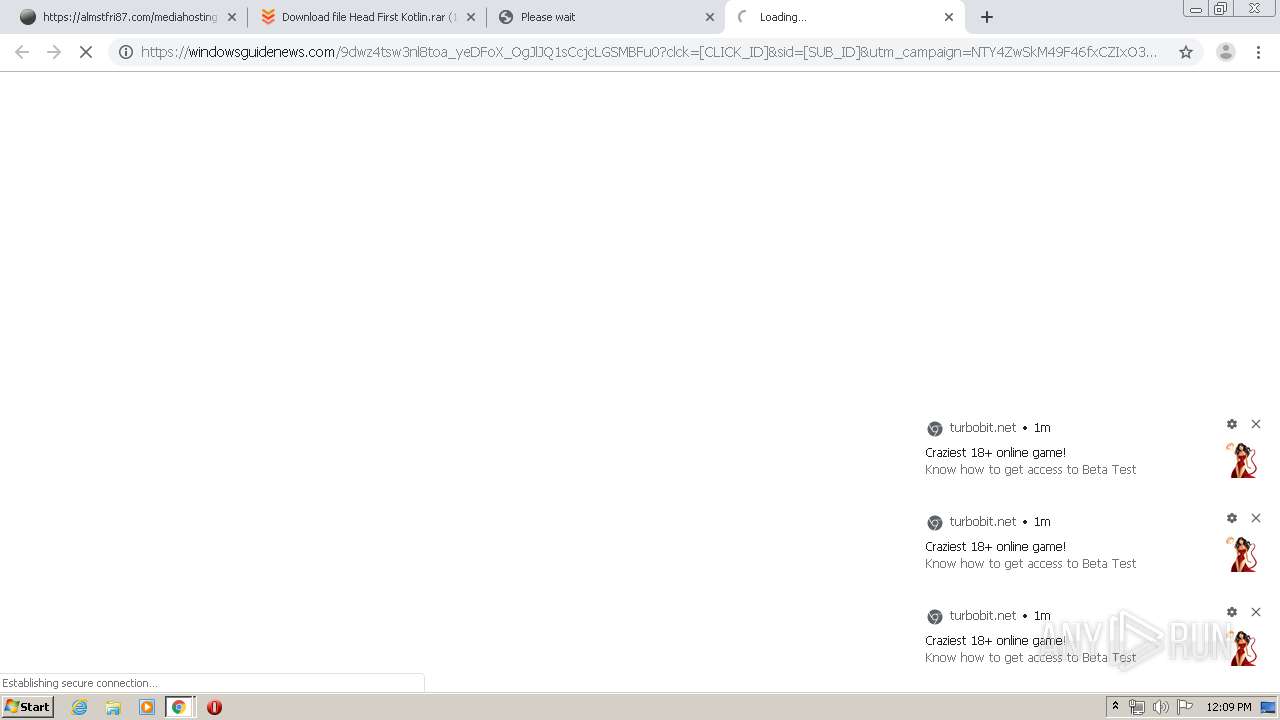Show hidden system tray icons
Viewport: 1280px width, 720px height.
(1115, 707)
